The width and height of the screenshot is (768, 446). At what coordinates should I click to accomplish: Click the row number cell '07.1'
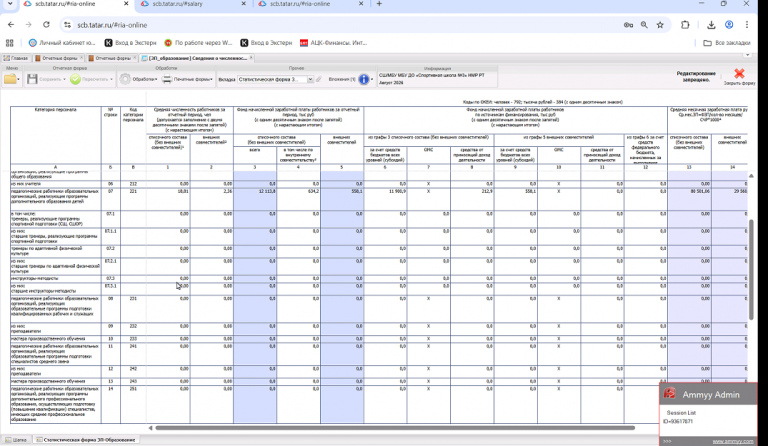tap(111, 219)
